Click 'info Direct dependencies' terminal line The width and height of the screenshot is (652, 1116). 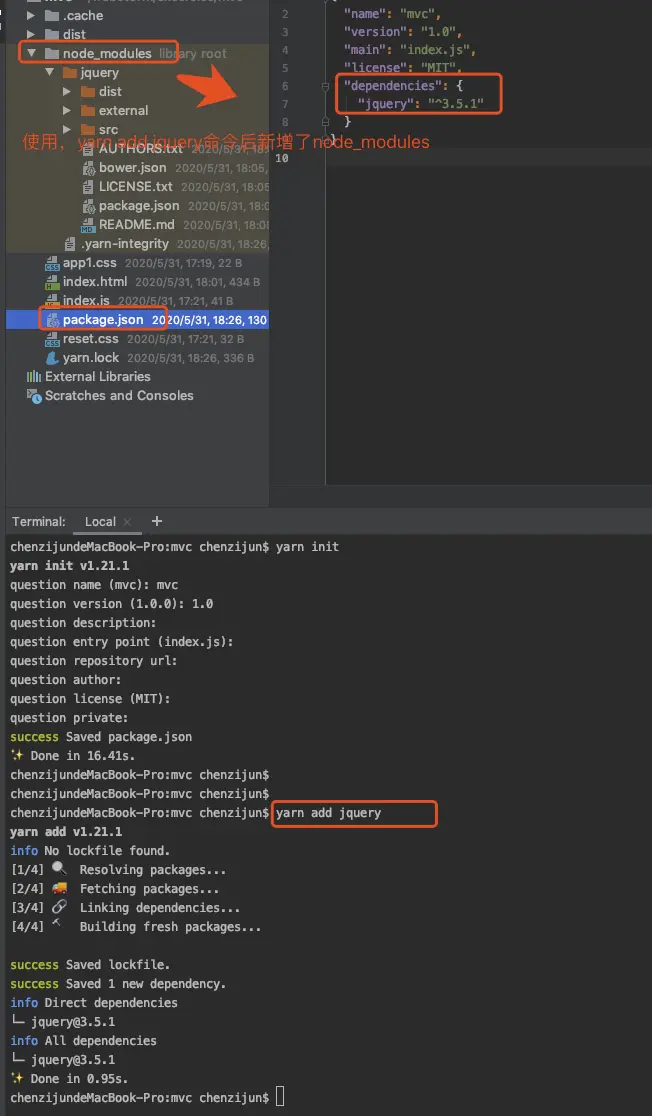tap(93, 1003)
